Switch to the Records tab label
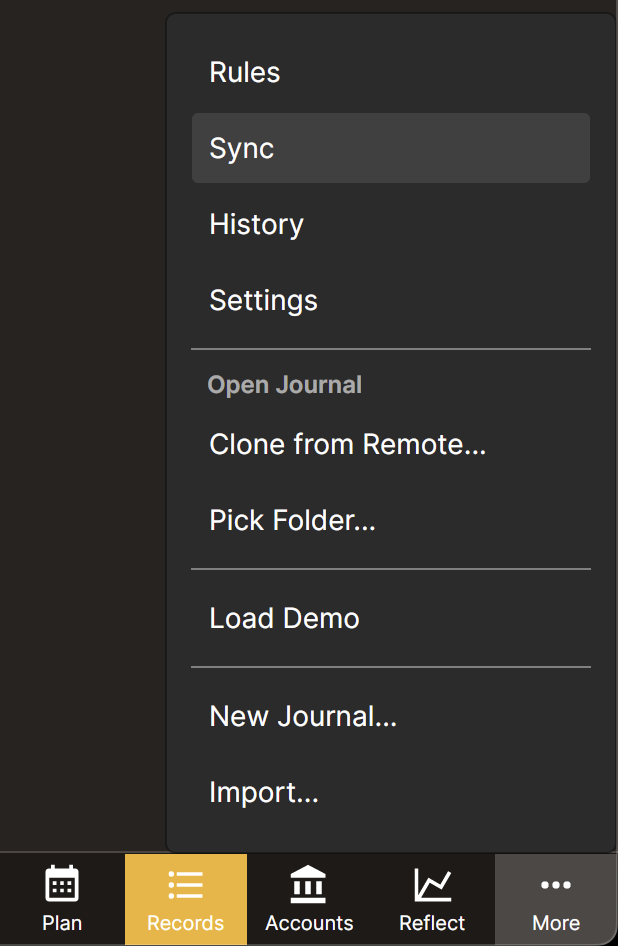The height and width of the screenshot is (946, 618). pos(185,923)
